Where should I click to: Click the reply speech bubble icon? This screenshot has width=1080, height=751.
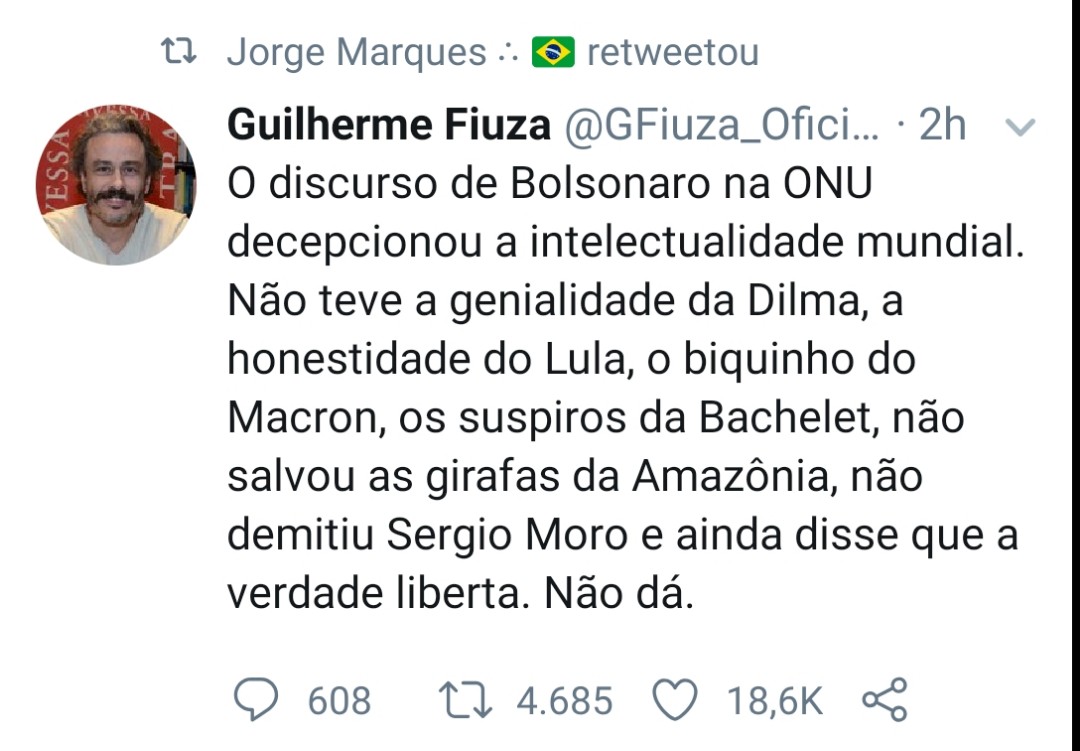click(256, 699)
